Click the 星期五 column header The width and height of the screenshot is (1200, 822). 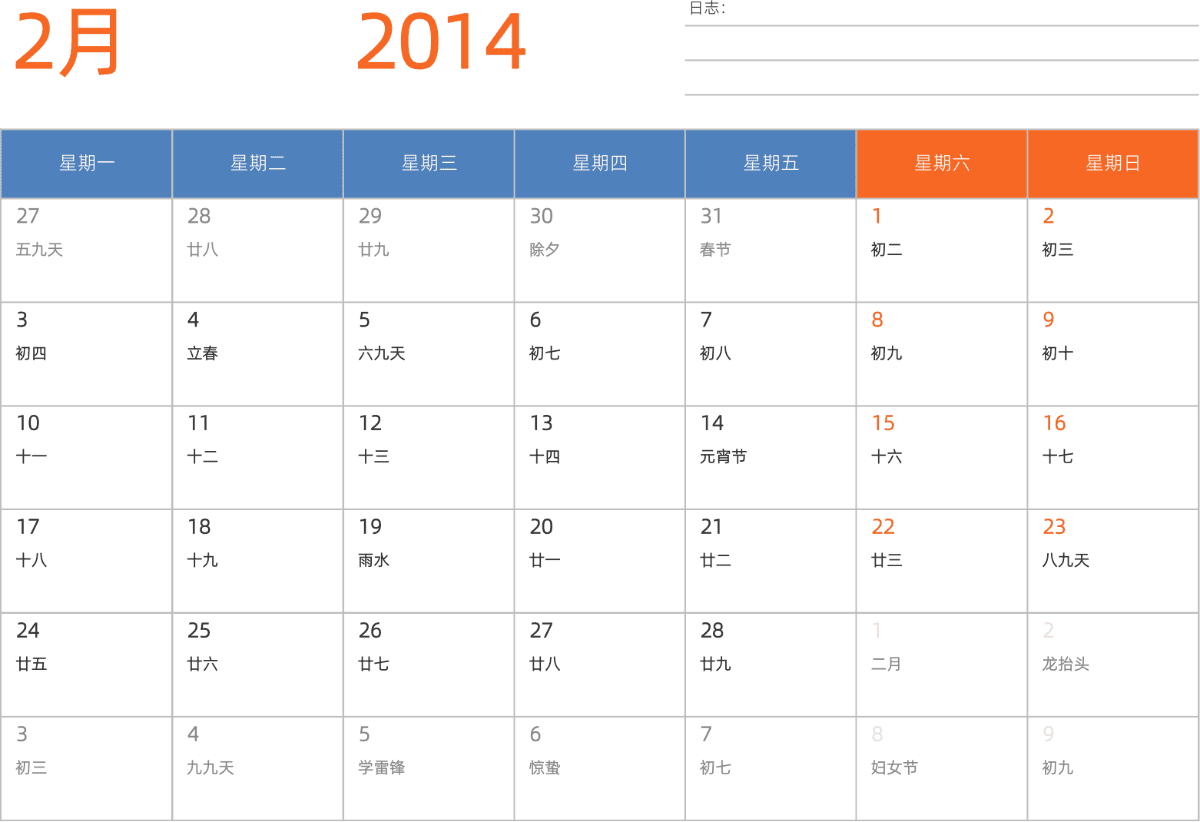(x=771, y=164)
